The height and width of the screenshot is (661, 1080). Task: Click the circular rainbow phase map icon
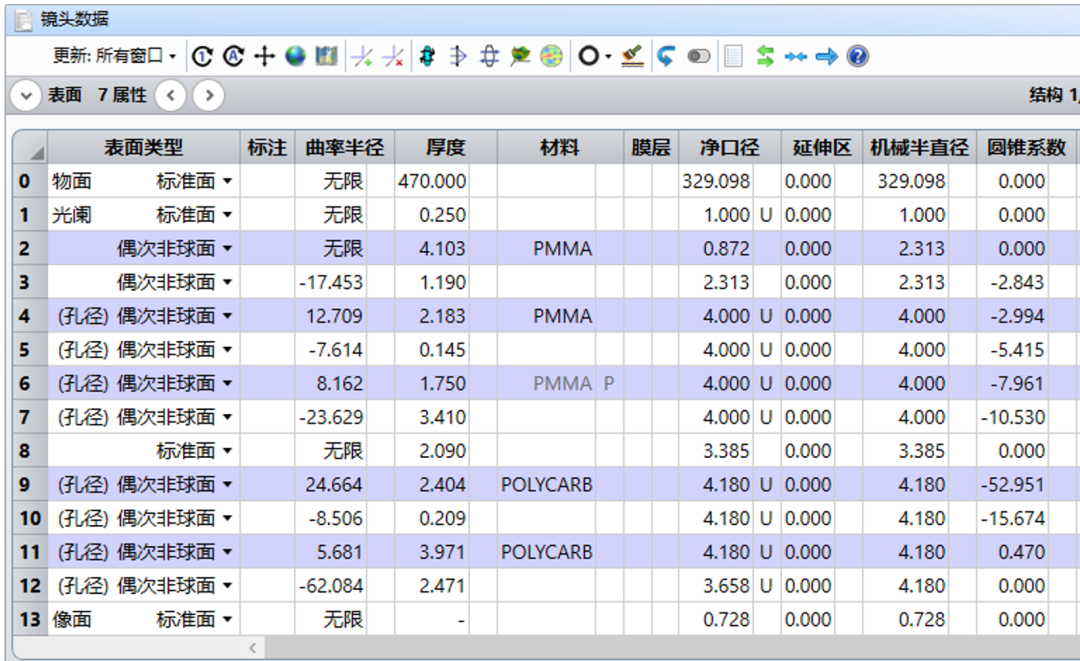[x=551, y=56]
